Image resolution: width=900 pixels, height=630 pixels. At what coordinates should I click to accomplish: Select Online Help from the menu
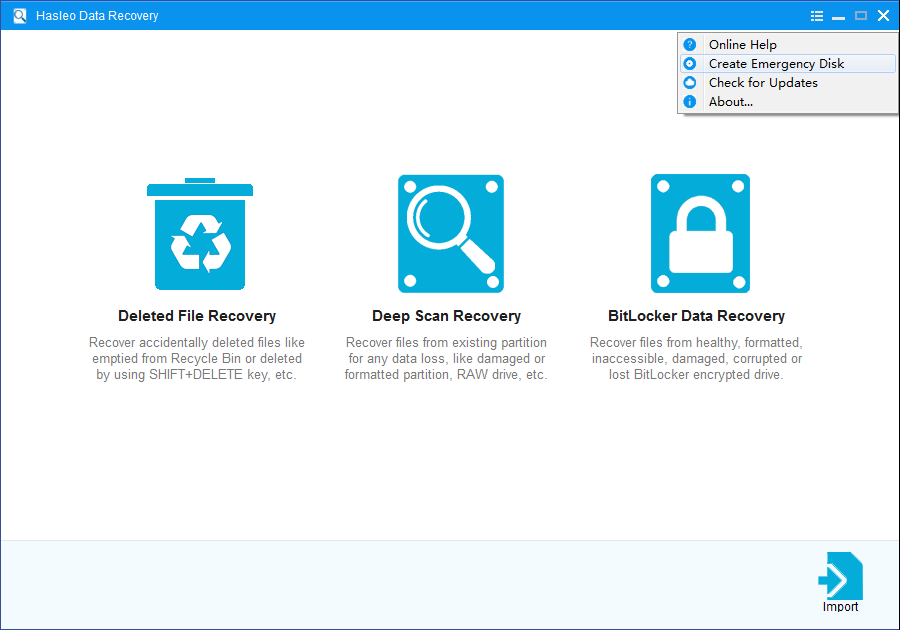788,44
